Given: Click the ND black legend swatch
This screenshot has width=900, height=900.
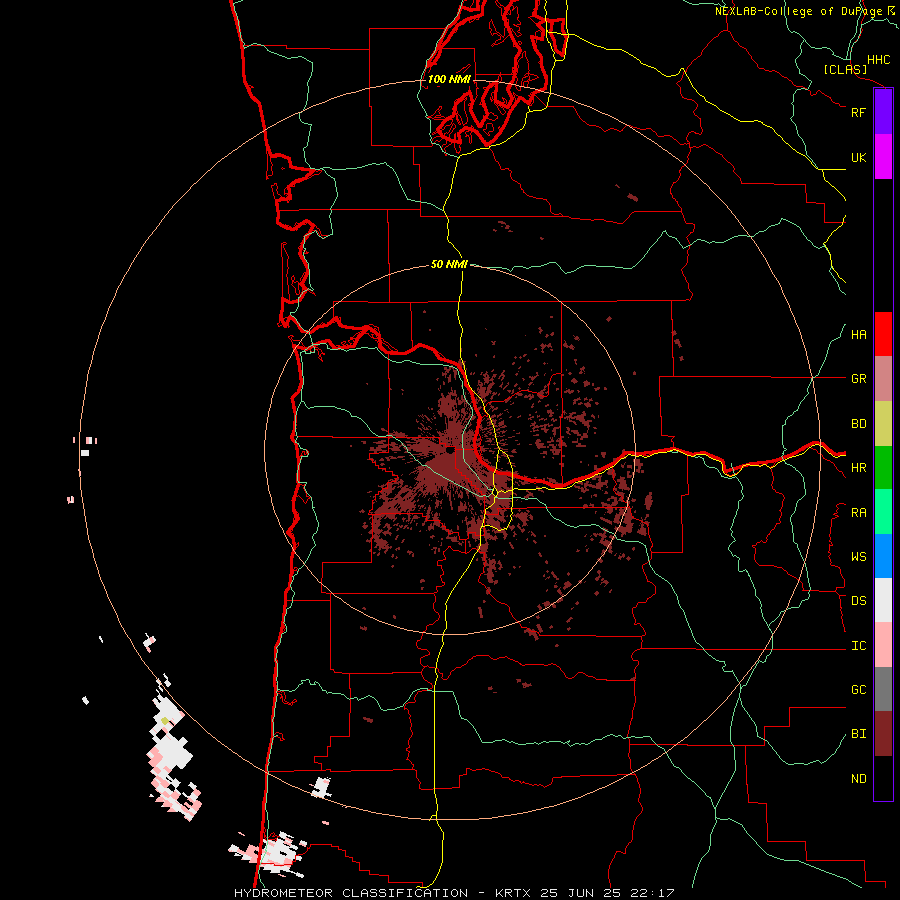Looking at the screenshot, I should [x=883, y=778].
